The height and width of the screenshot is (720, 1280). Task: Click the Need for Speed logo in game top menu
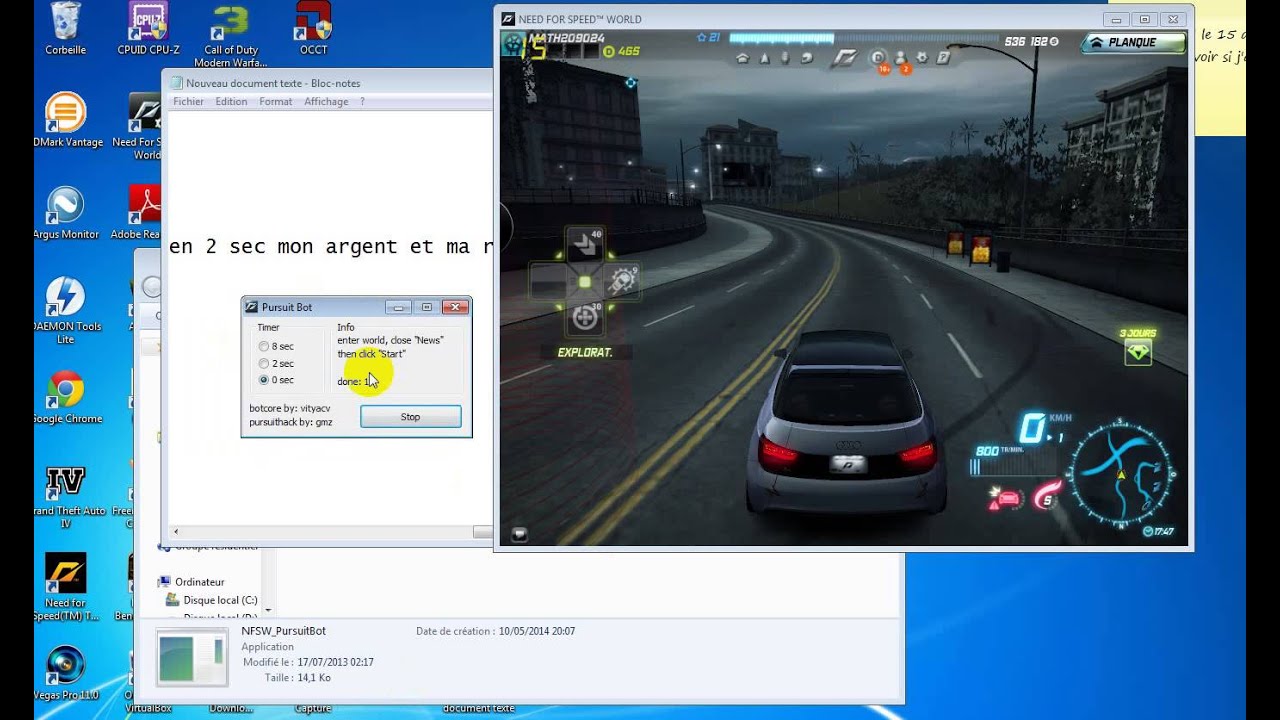(x=845, y=58)
